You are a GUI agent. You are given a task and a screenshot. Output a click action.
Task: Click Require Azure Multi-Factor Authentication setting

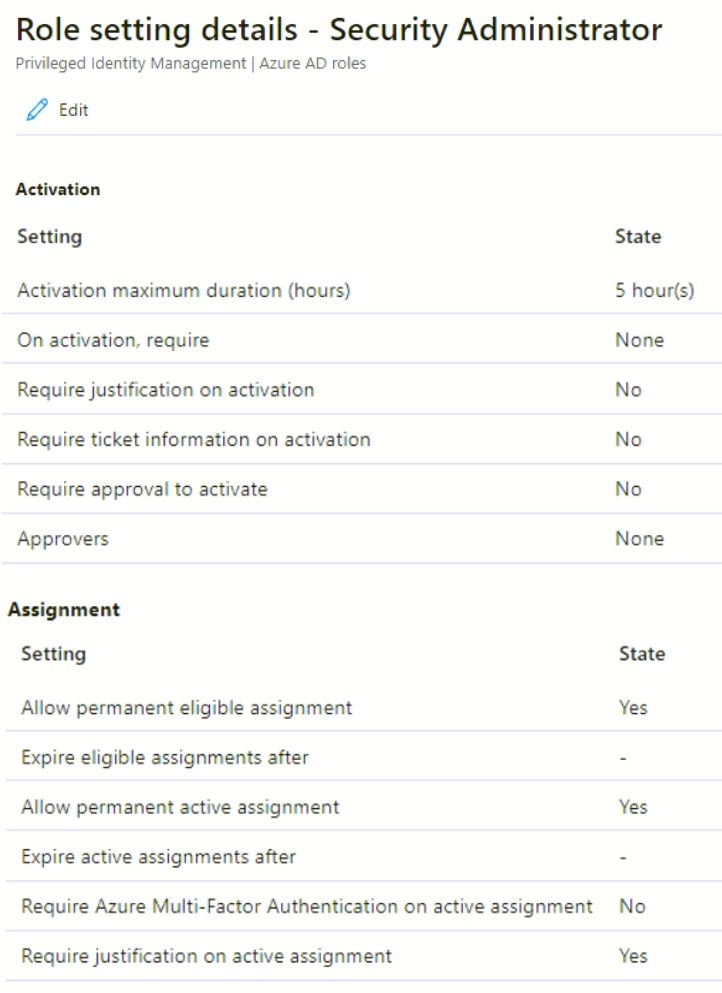306,907
